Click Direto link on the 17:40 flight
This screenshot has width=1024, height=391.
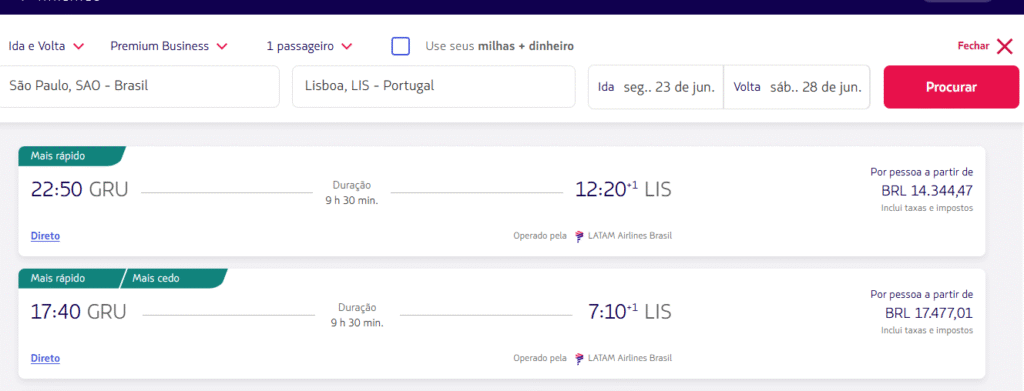click(45, 358)
